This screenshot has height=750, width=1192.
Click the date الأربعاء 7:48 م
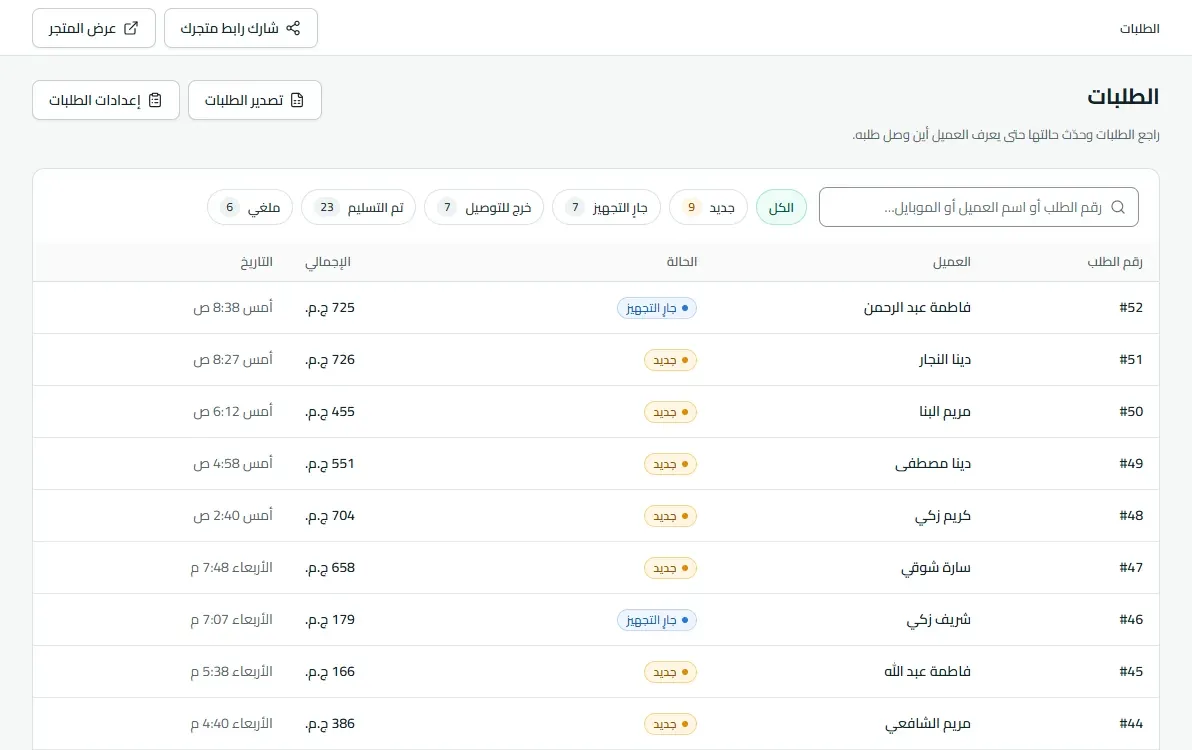click(231, 568)
